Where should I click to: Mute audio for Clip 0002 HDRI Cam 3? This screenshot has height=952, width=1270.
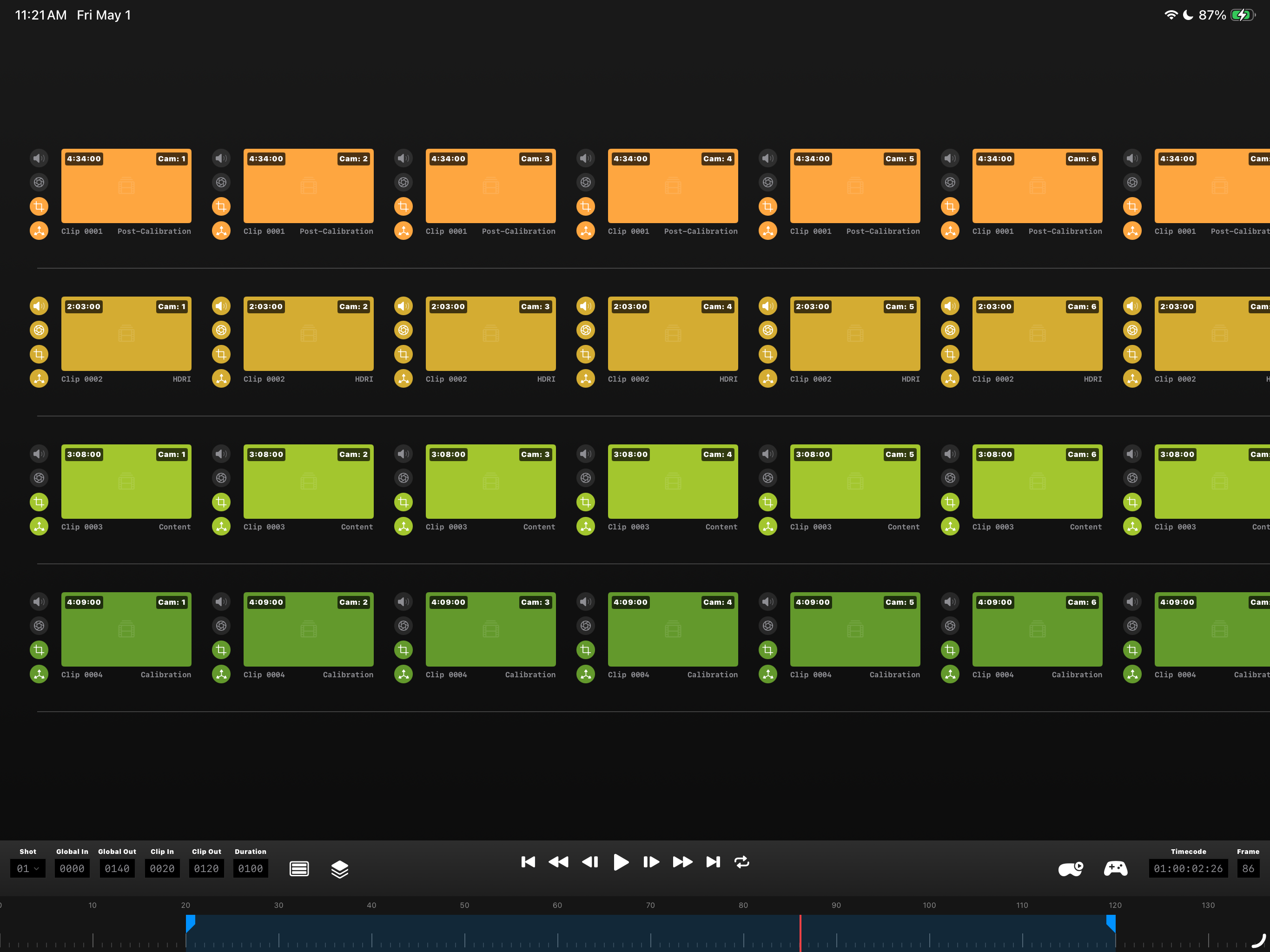[x=403, y=306]
